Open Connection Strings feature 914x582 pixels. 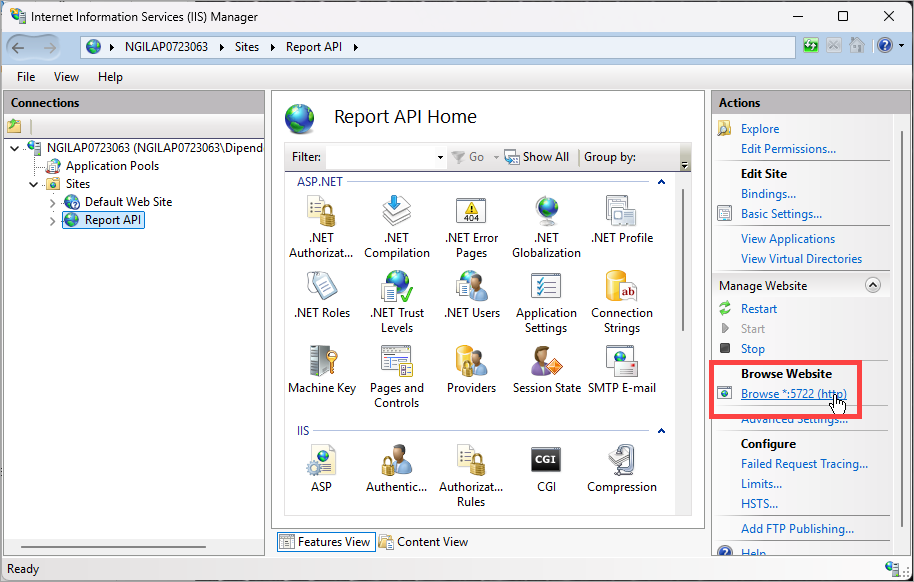tap(622, 301)
